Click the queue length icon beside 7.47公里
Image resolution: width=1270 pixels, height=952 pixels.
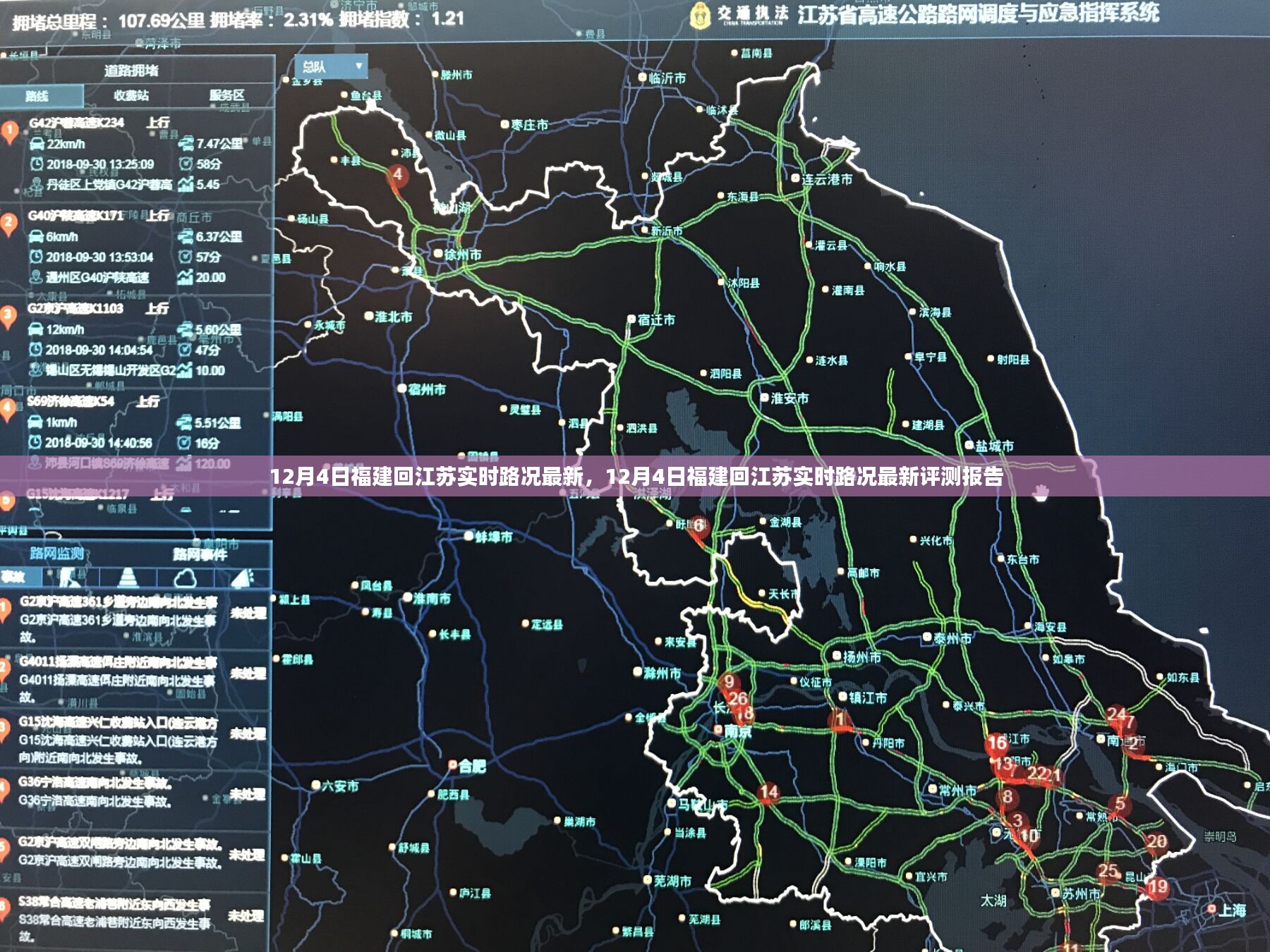186,144
